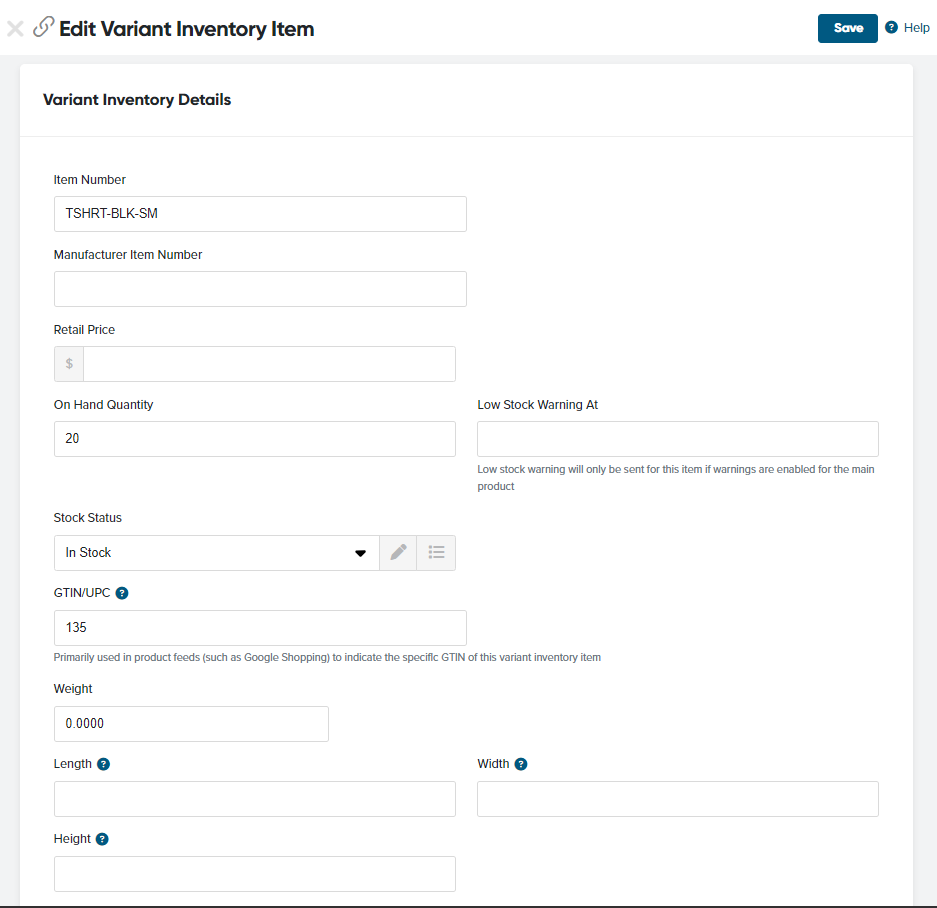
Task: Click the Low Stock Warning At field
Action: tap(677, 438)
